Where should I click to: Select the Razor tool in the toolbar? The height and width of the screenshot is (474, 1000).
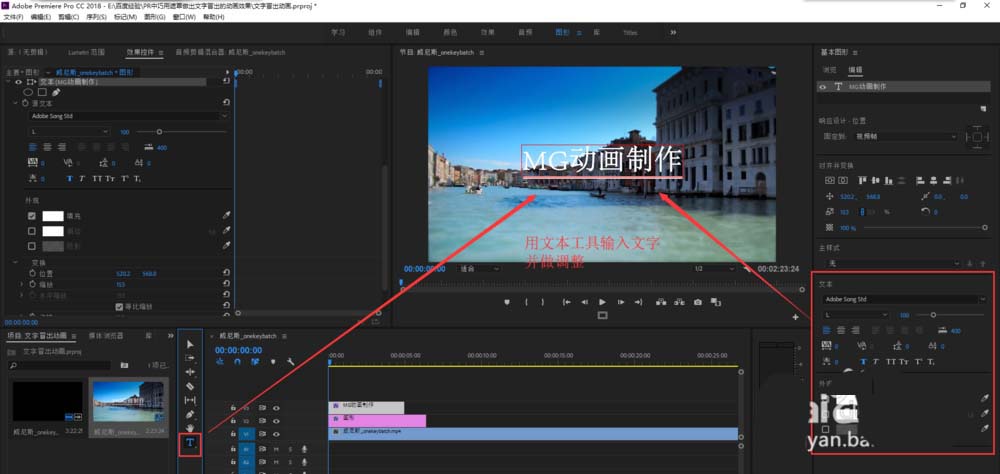[x=190, y=386]
